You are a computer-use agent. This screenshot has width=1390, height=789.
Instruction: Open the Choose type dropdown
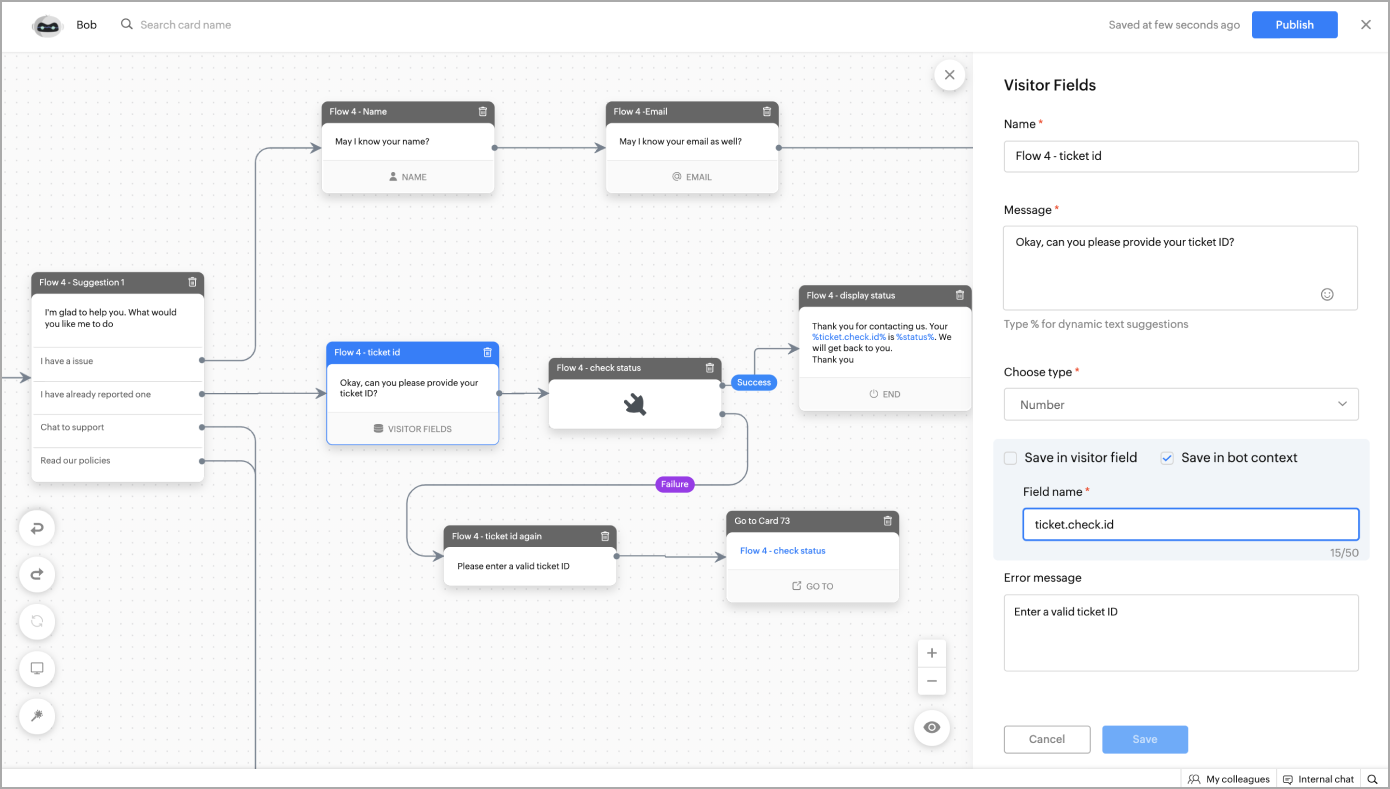1180,404
